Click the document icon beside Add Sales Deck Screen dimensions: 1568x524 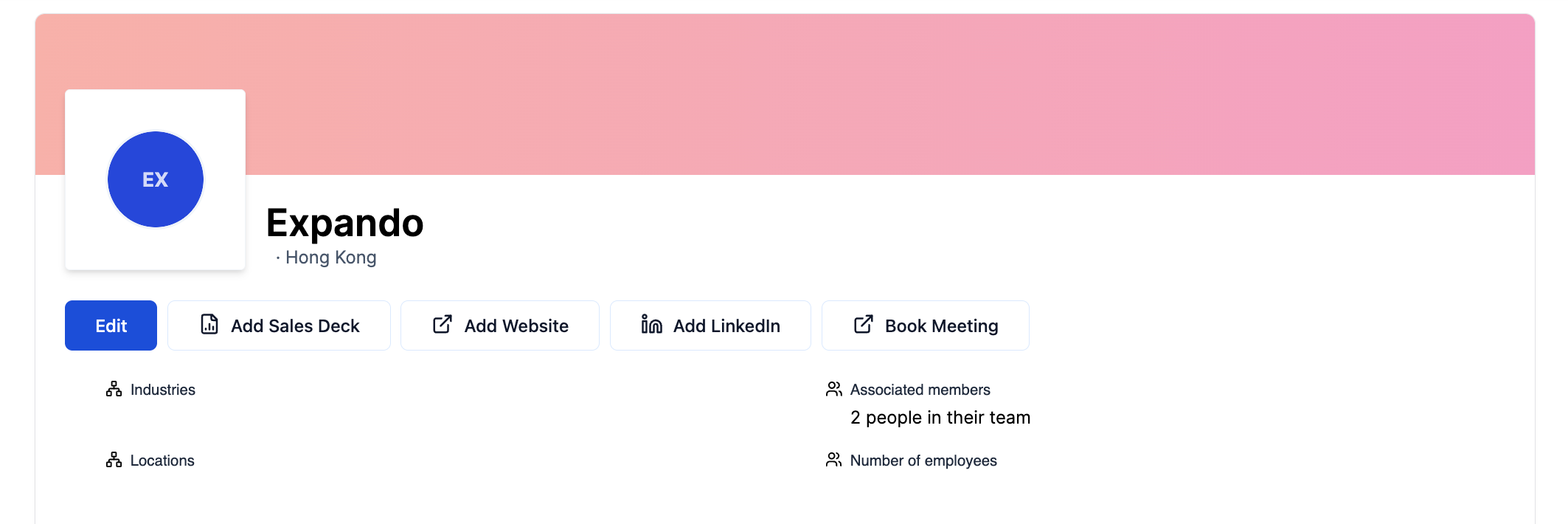click(x=209, y=325)
